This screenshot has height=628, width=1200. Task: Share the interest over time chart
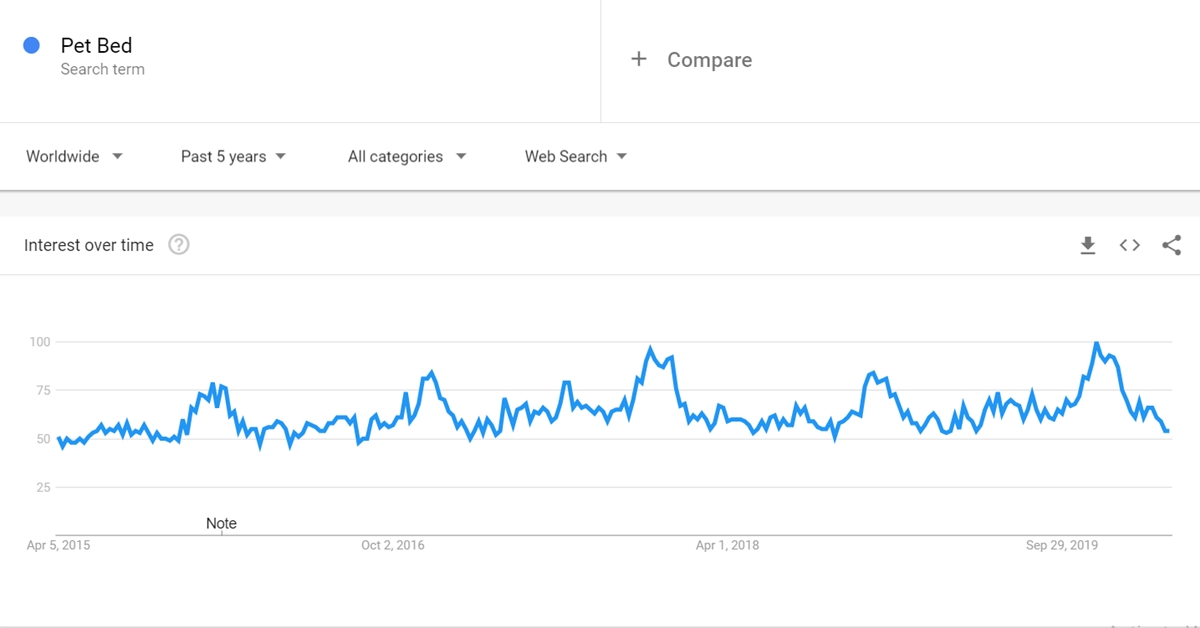1172,245
